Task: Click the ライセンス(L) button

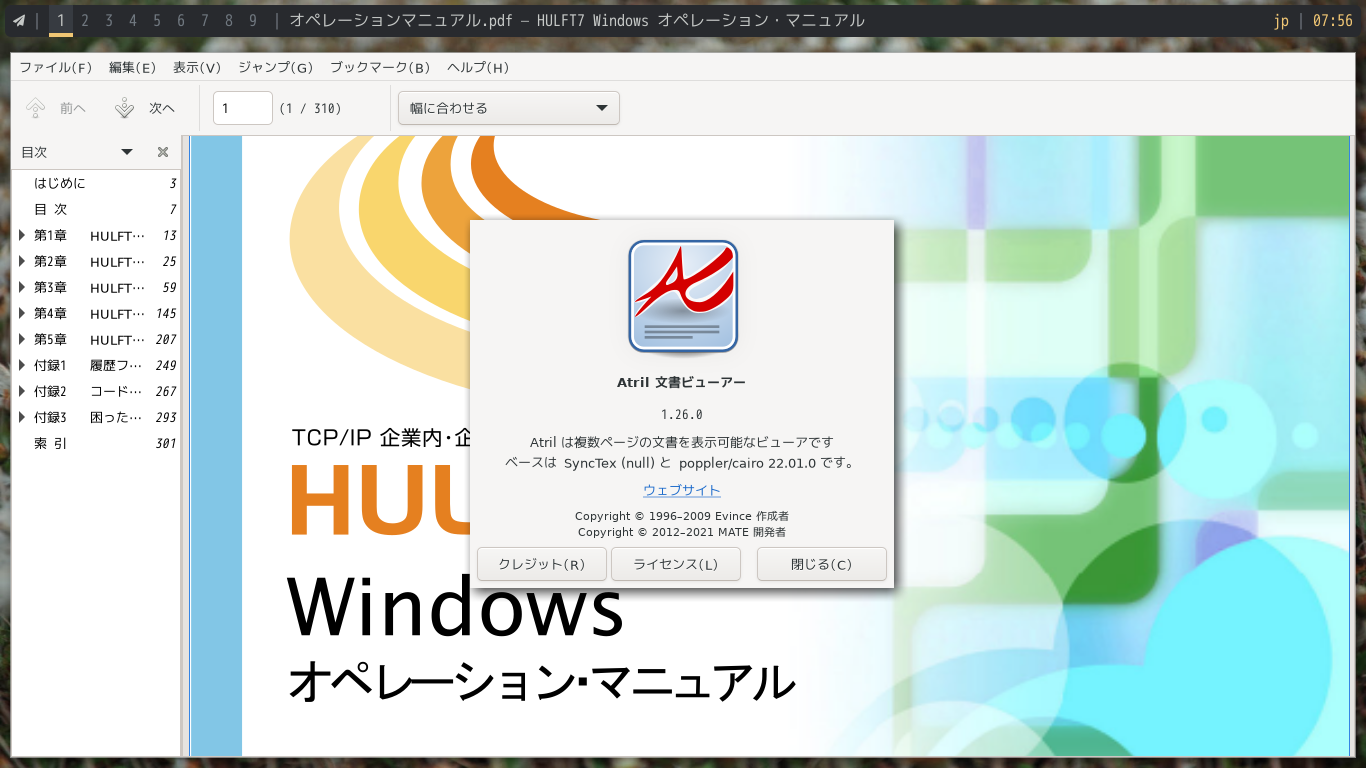Action: tap(676, 564)
